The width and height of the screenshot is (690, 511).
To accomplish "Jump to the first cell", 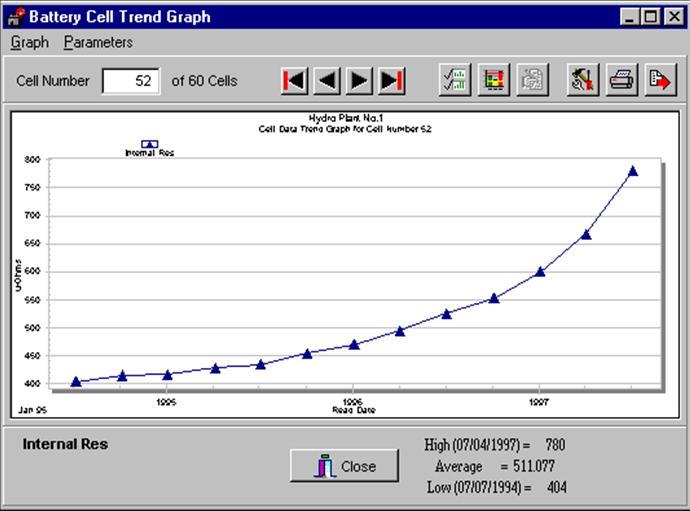I will point(295,81).
